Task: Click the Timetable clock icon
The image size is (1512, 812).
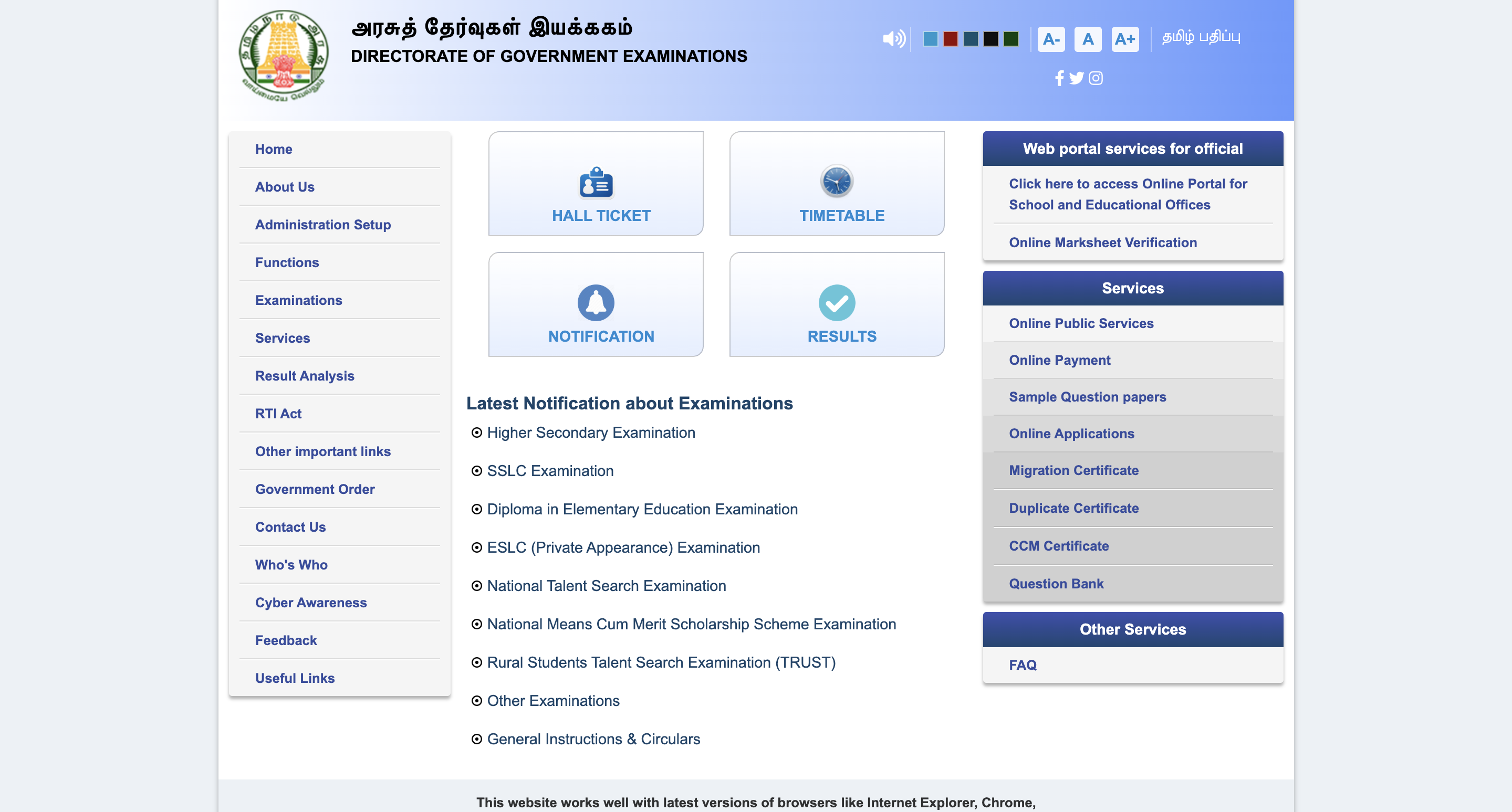Action: [x=837, y=181]
